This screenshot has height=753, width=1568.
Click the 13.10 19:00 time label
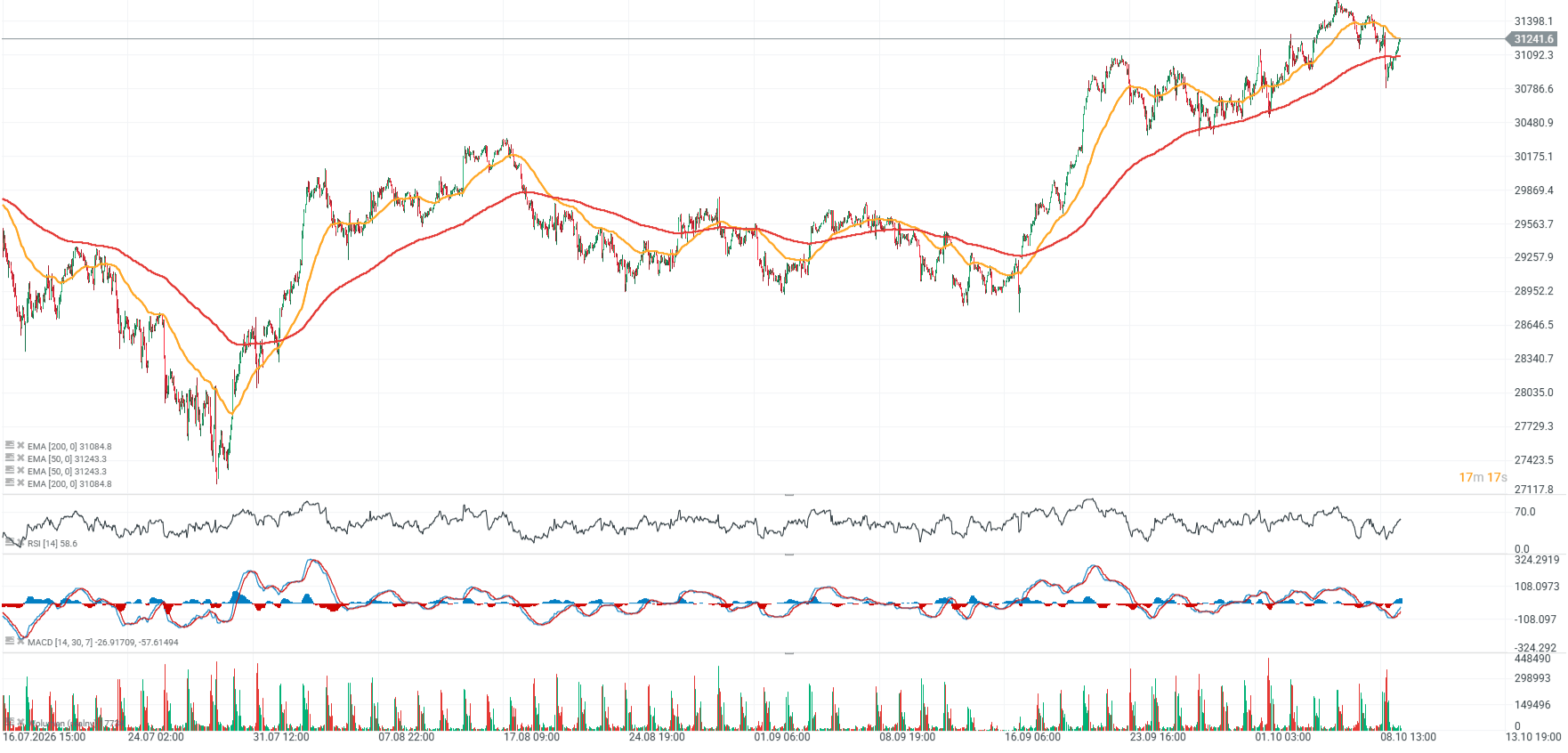pyautogui.click(x=1533, y=737)
